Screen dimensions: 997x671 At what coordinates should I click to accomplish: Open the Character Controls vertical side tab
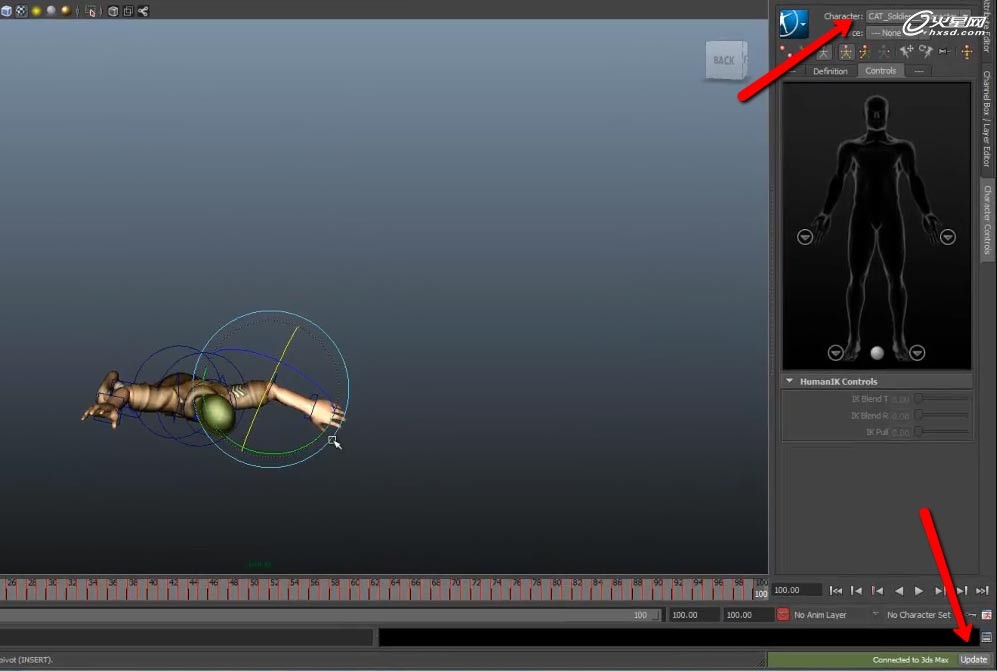pos(987,219)
